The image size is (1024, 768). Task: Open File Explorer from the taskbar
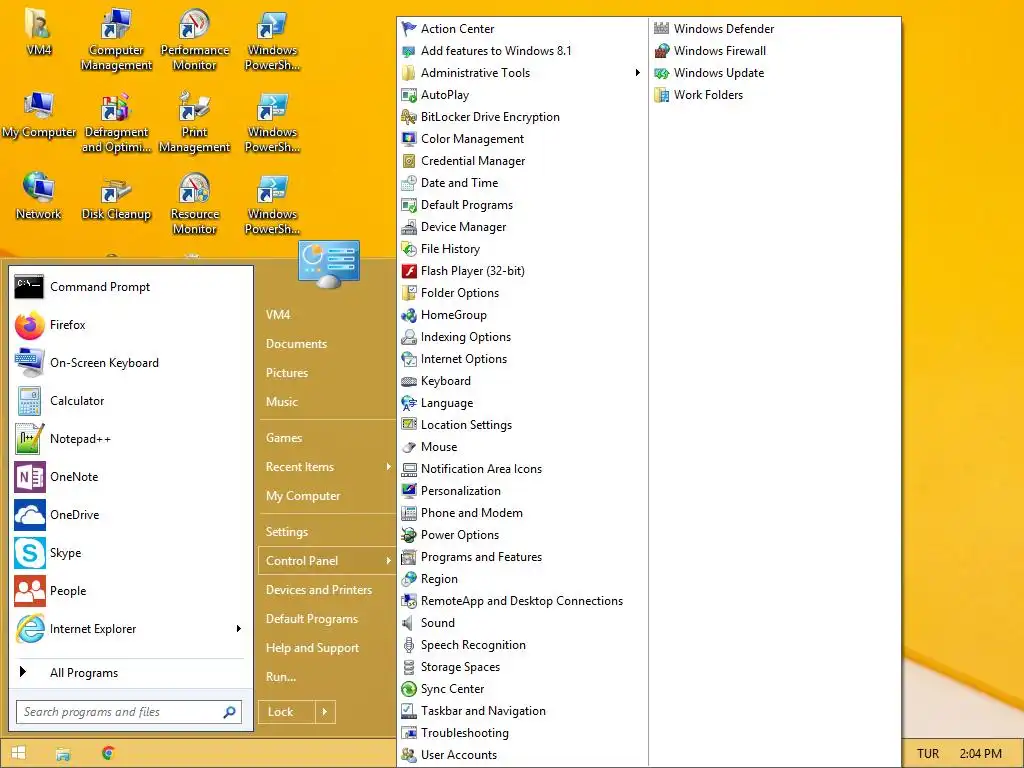[x=63, y=754]
